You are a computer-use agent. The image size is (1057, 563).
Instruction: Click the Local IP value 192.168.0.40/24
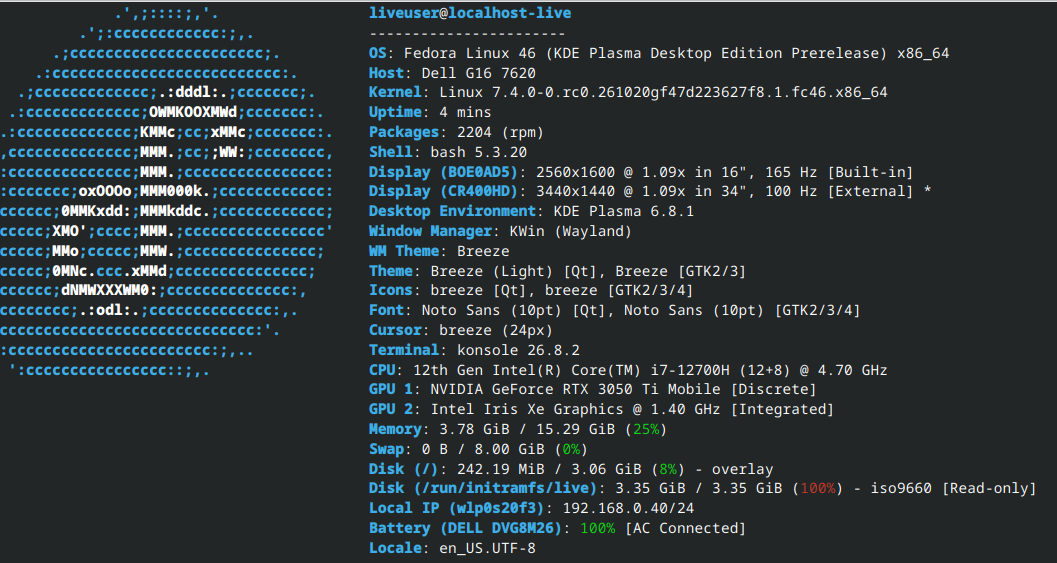(x=628, y=508)
